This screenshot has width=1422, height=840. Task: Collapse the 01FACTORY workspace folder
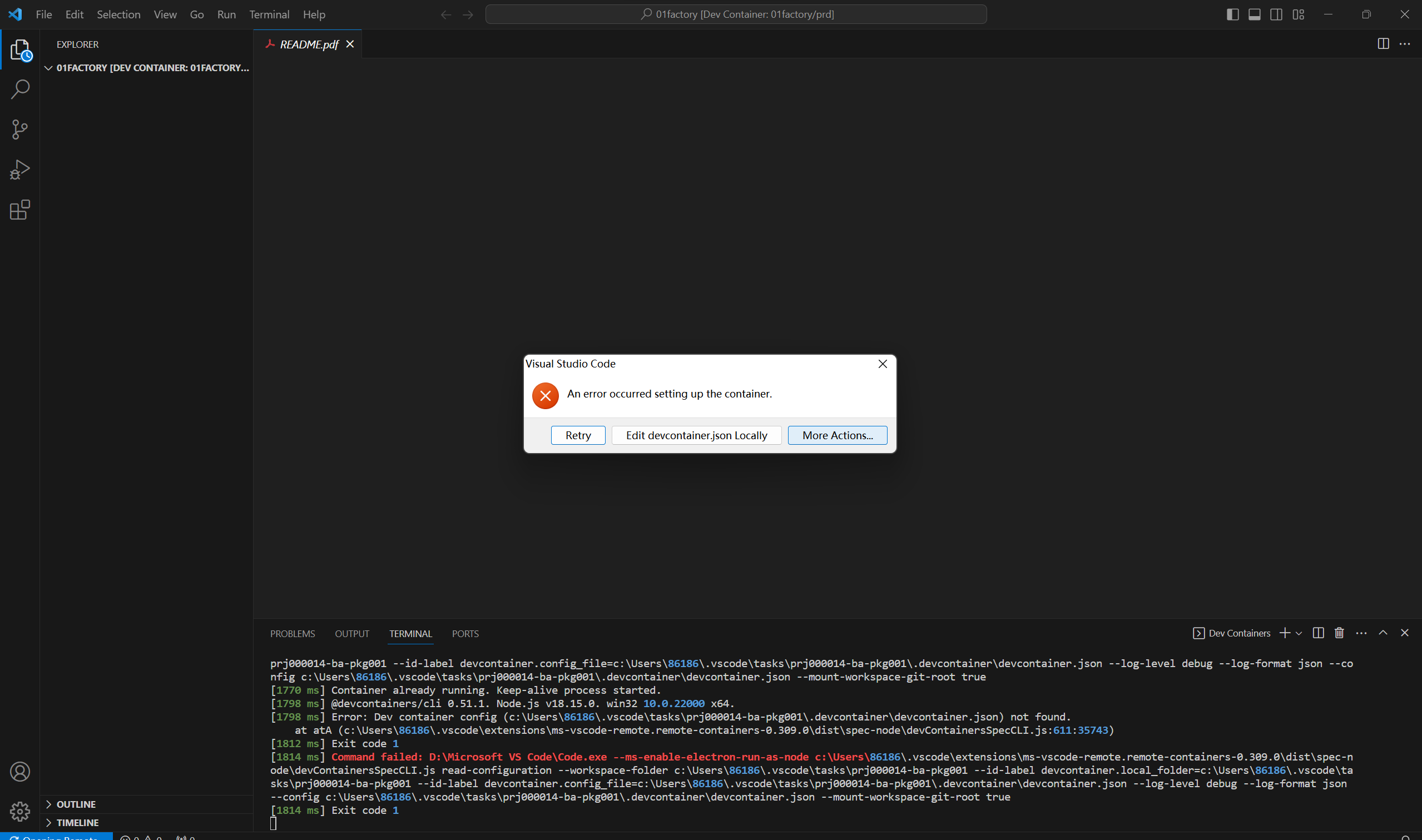147,68
